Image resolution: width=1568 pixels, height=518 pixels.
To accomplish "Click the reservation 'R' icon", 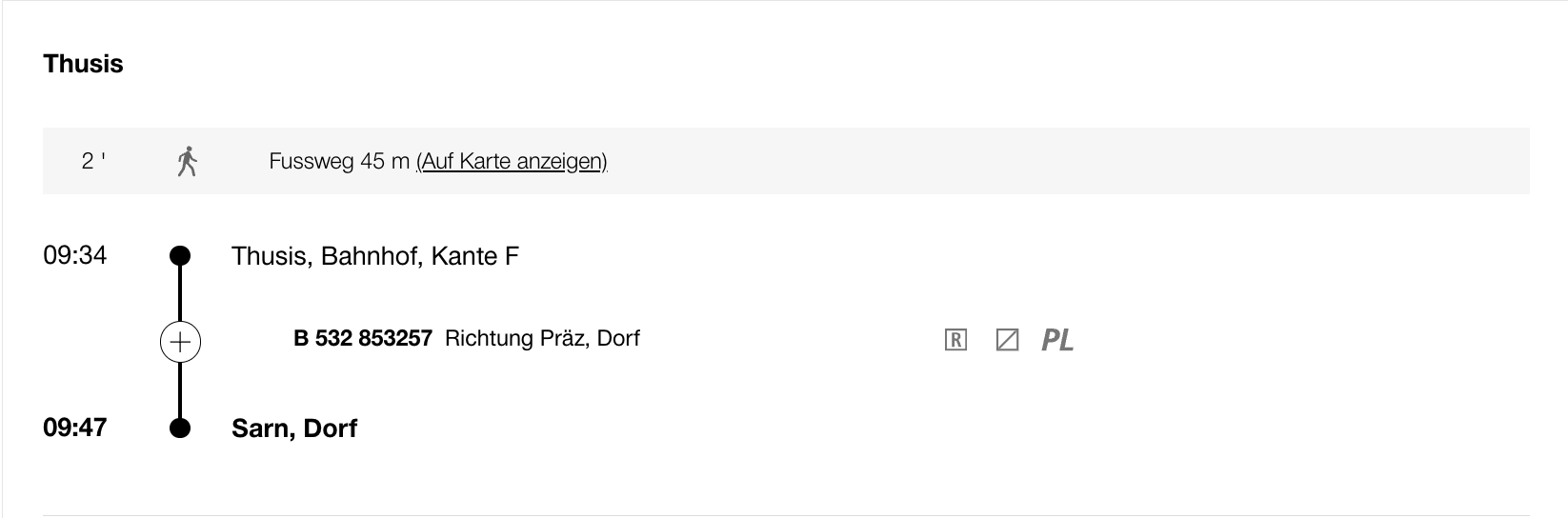I will (955, 340).
